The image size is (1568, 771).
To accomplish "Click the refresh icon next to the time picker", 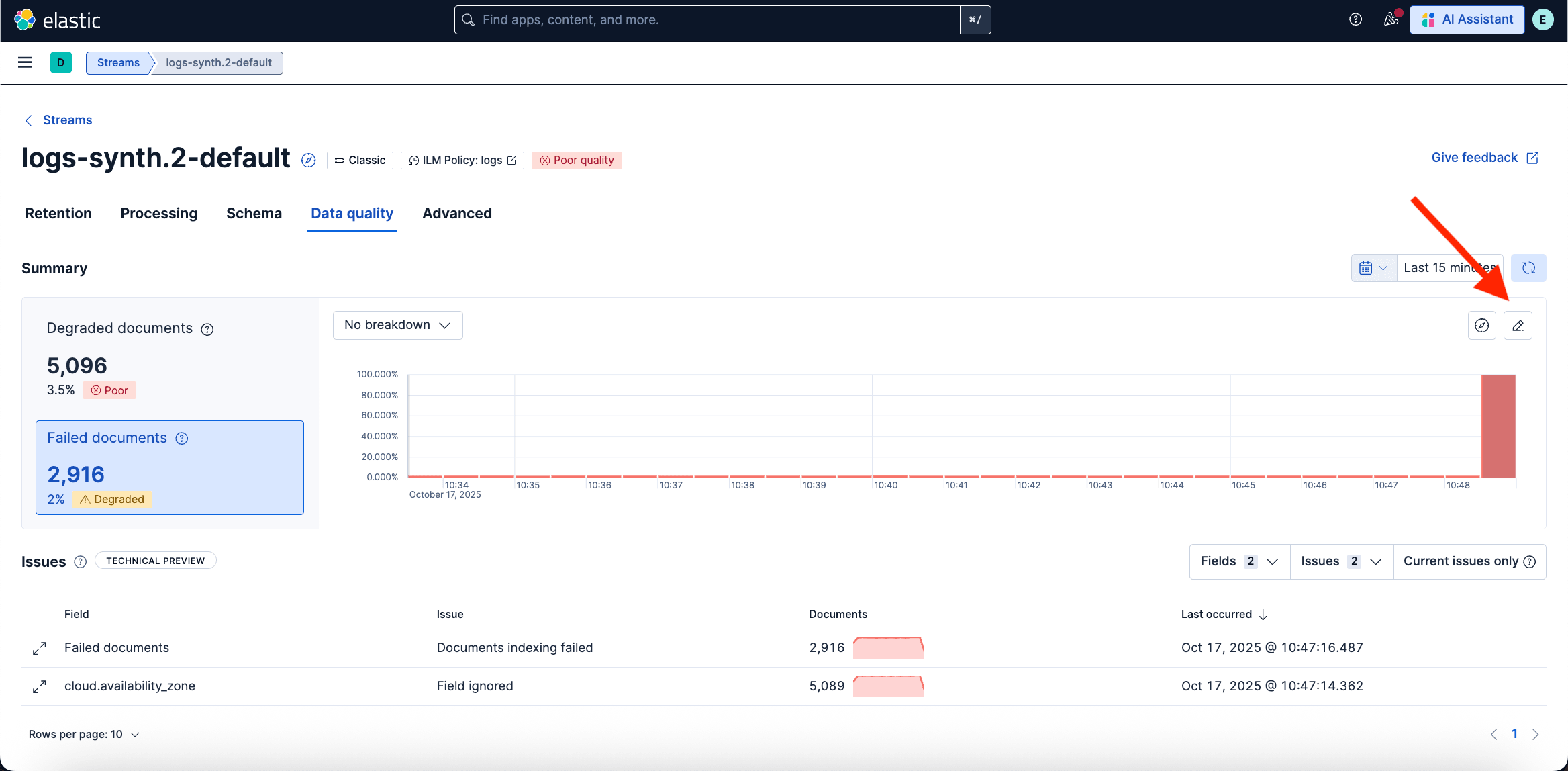I will click(x=1528, y=268).
